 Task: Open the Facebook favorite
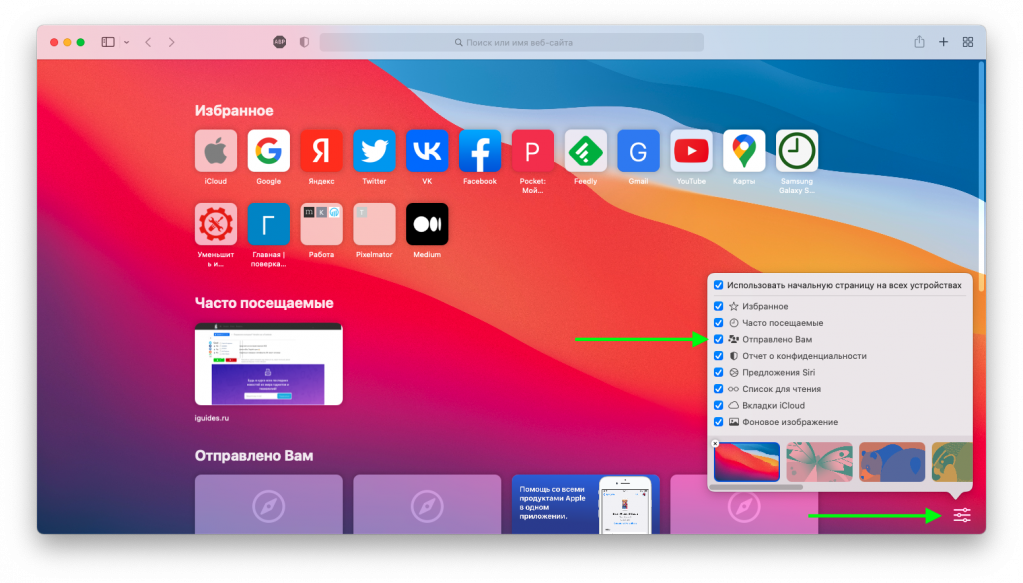coord(480,151)
